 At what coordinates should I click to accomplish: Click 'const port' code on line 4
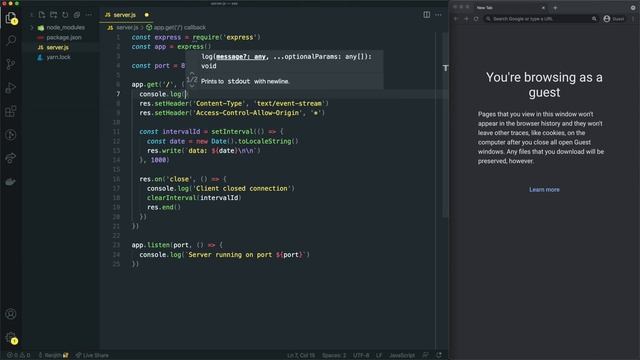point(151,65)
